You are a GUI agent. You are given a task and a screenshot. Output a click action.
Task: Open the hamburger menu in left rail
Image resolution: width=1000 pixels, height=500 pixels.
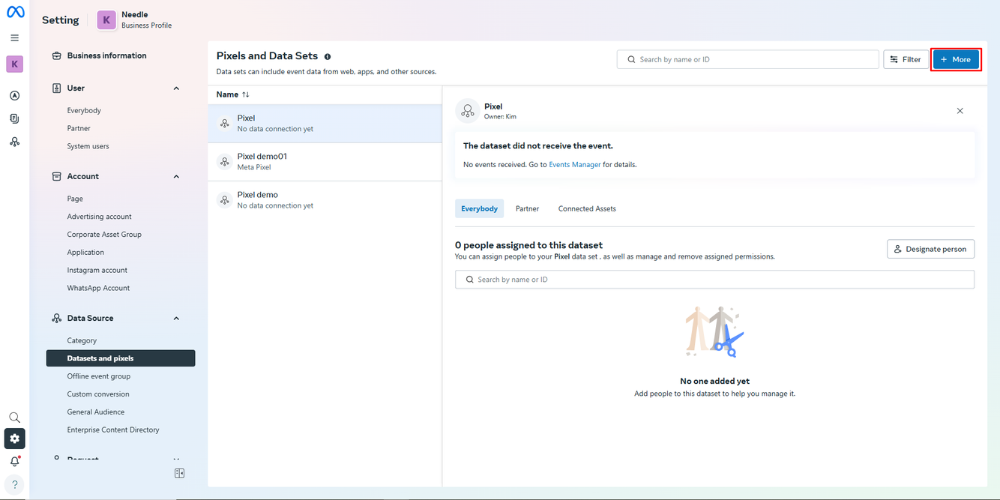(14, 38)
